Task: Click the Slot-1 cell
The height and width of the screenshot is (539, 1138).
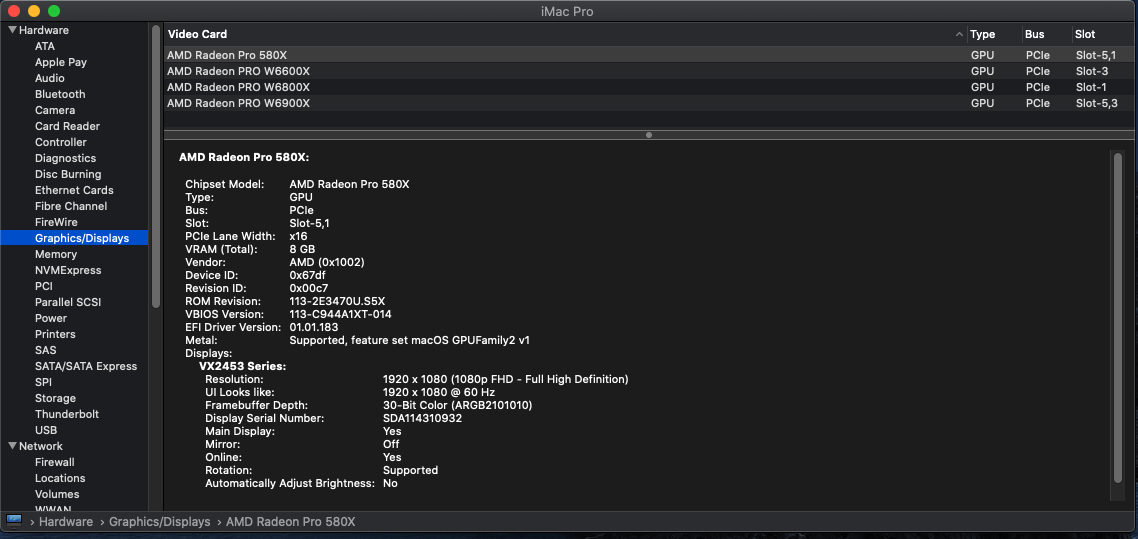Action: pyautogui.click(x=1091, y=86)
